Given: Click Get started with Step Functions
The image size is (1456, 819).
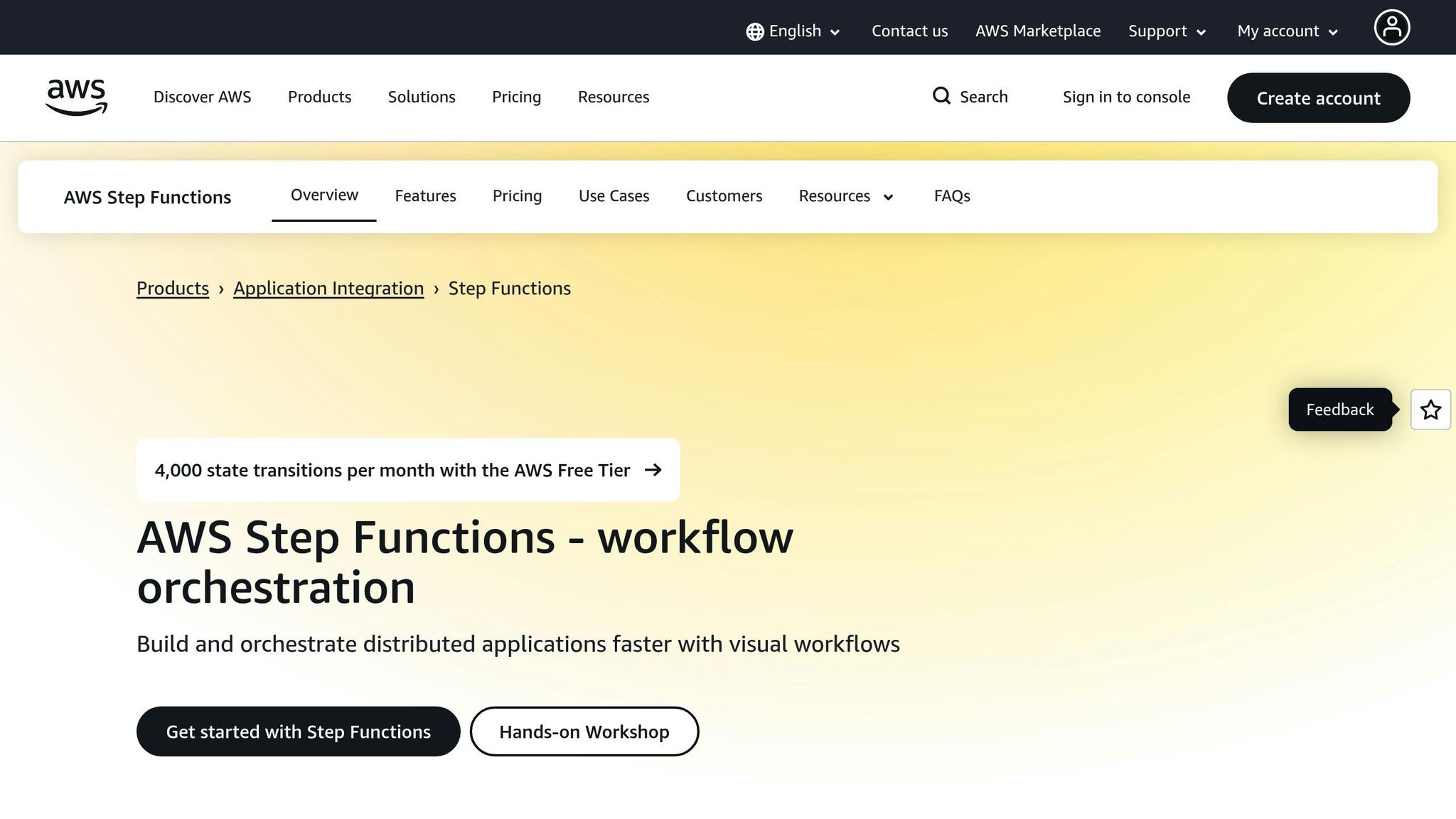Looking at the screenshot, I should pos(299,731).
